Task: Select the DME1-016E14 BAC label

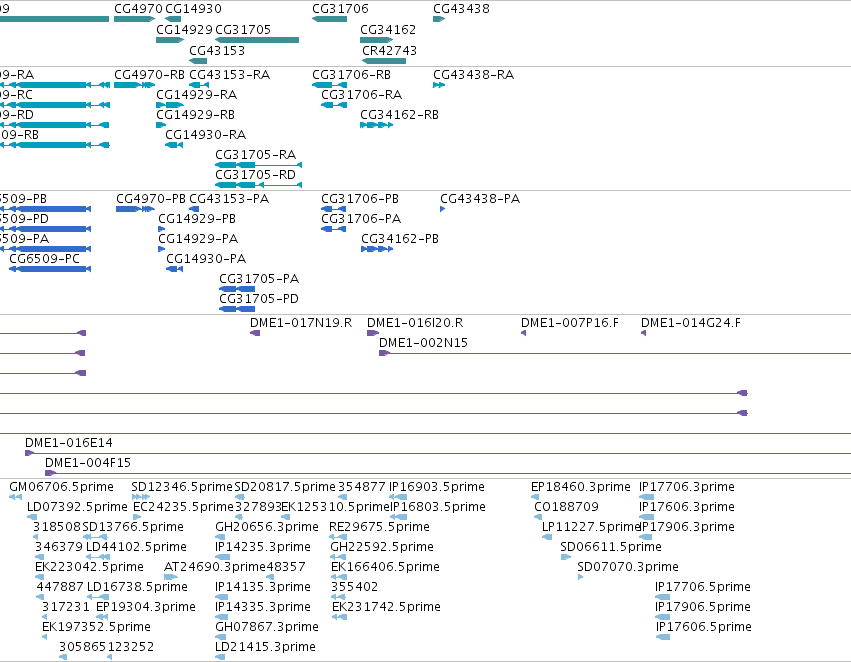Action: (69, 443)
